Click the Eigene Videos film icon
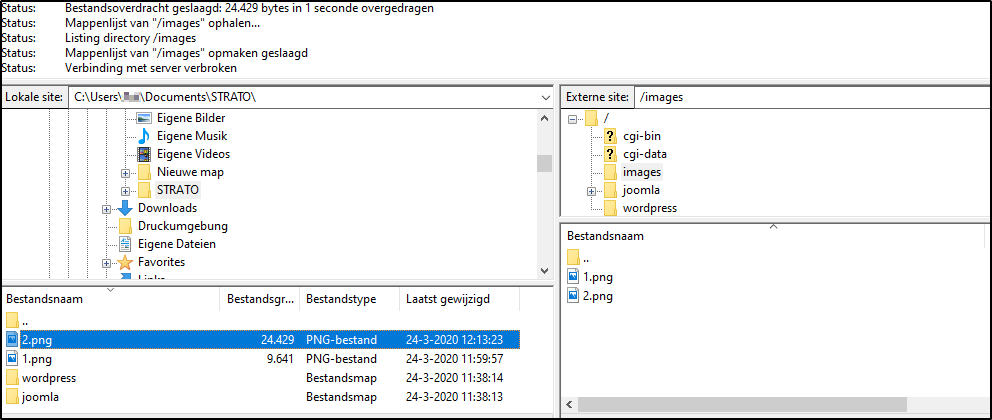 144,154
